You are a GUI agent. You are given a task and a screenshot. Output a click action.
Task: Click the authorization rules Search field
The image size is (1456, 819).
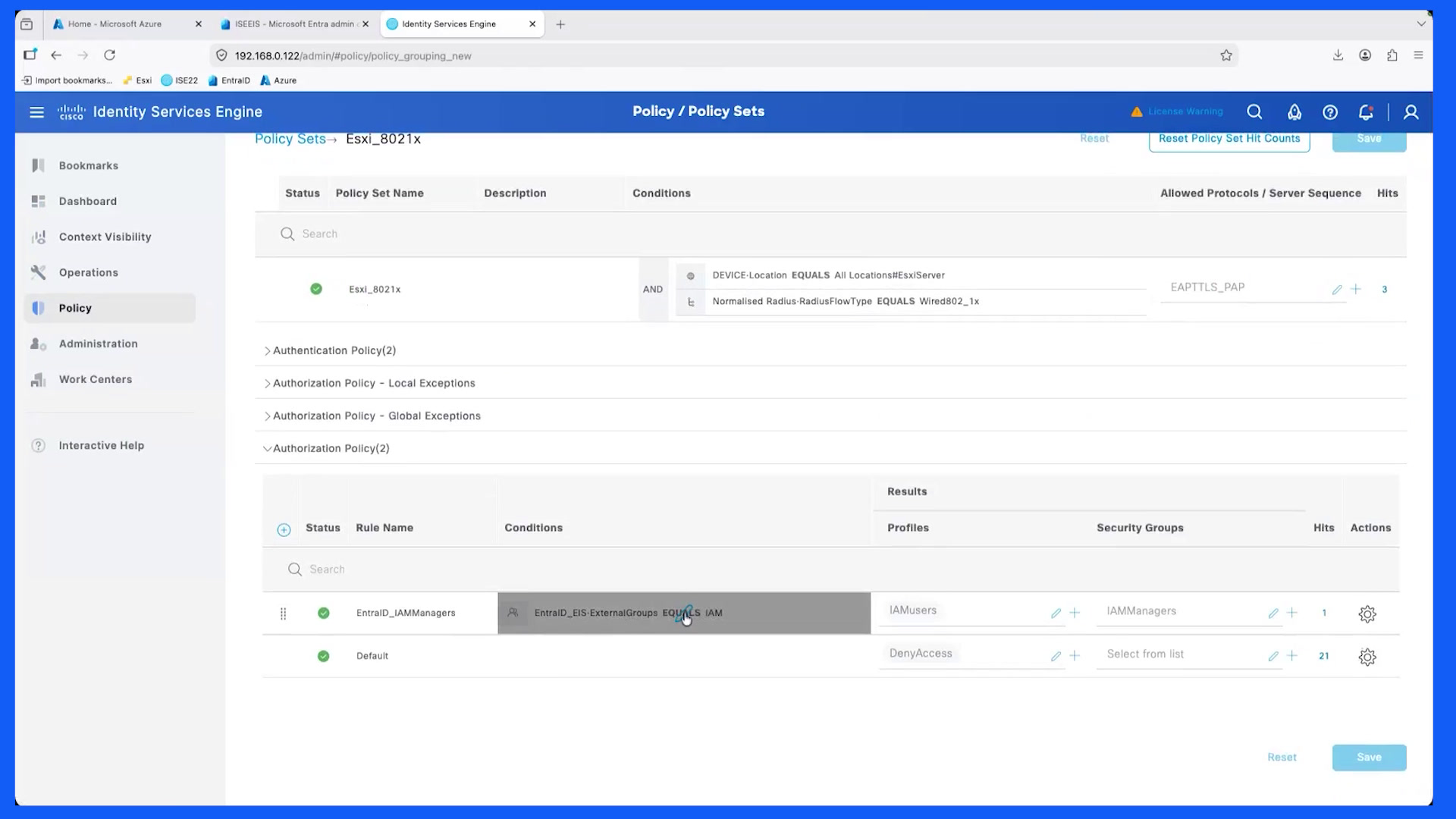[x=830, y=570]
